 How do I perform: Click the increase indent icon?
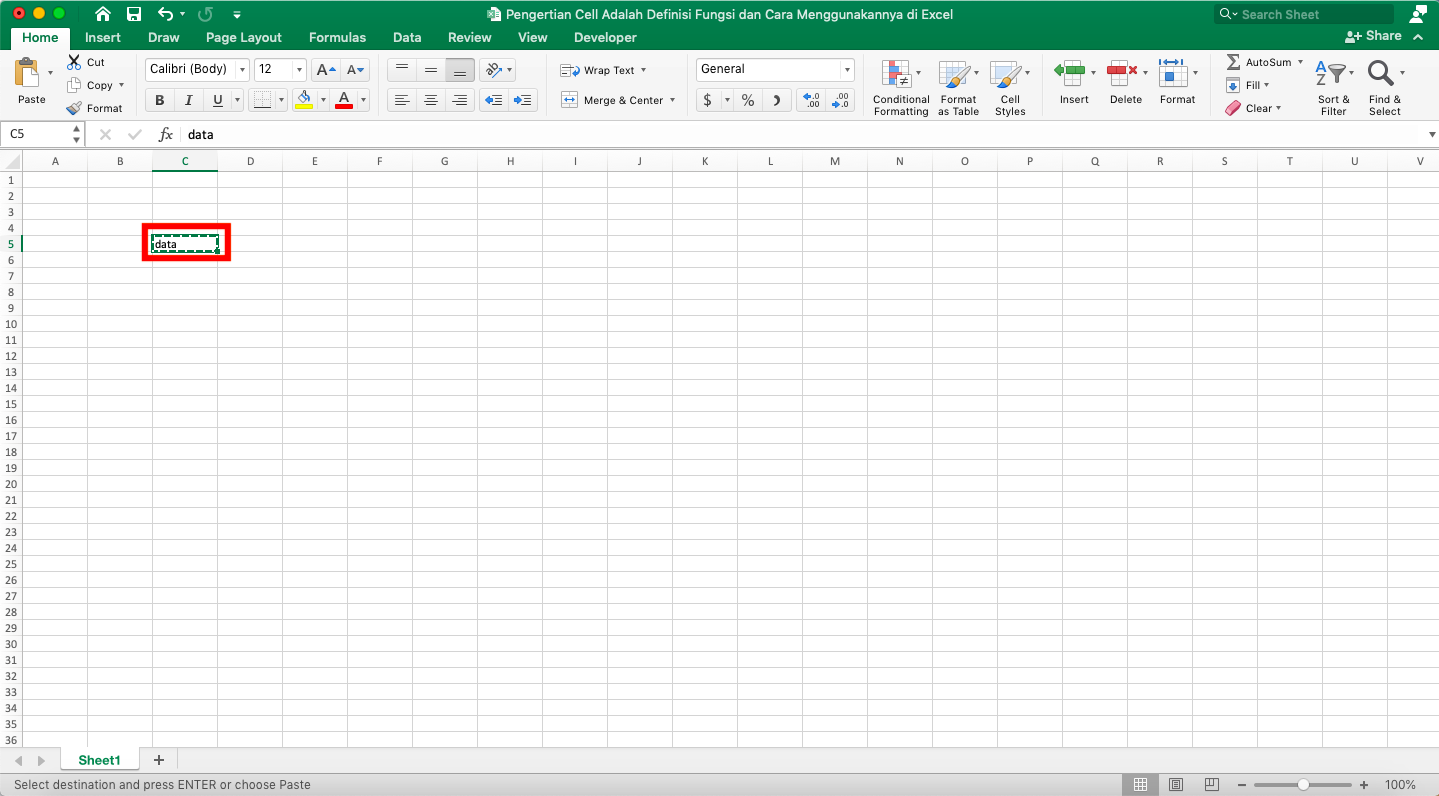tap(523, 100)
